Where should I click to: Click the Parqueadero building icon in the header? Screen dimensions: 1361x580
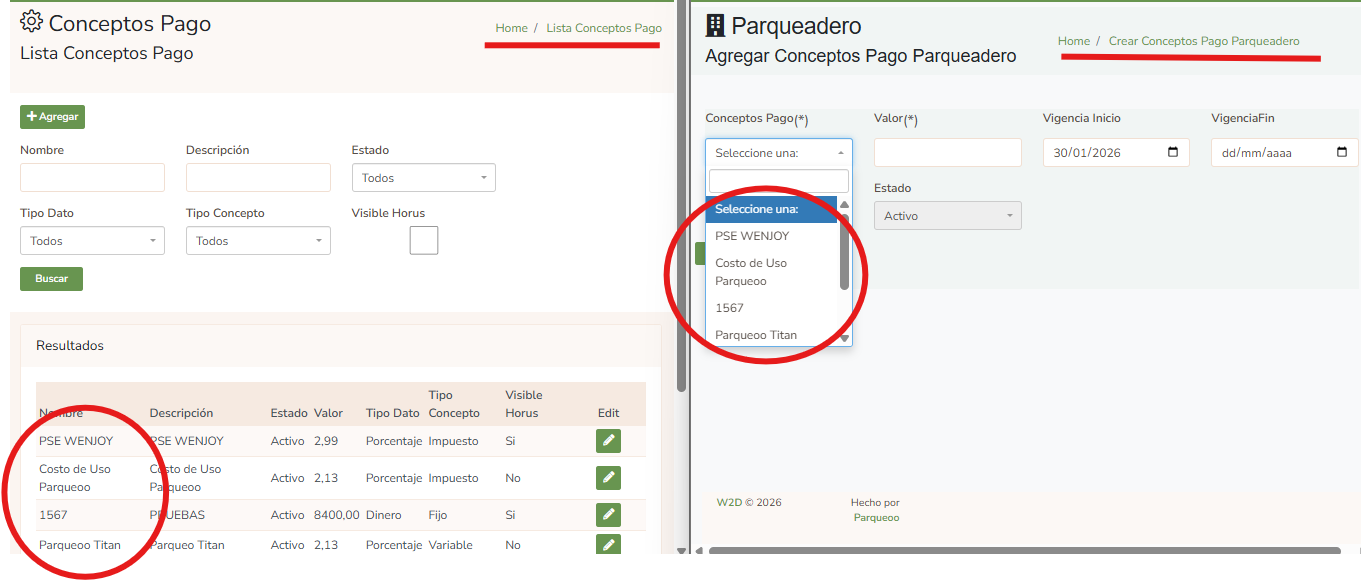click(x=716, y=25)
